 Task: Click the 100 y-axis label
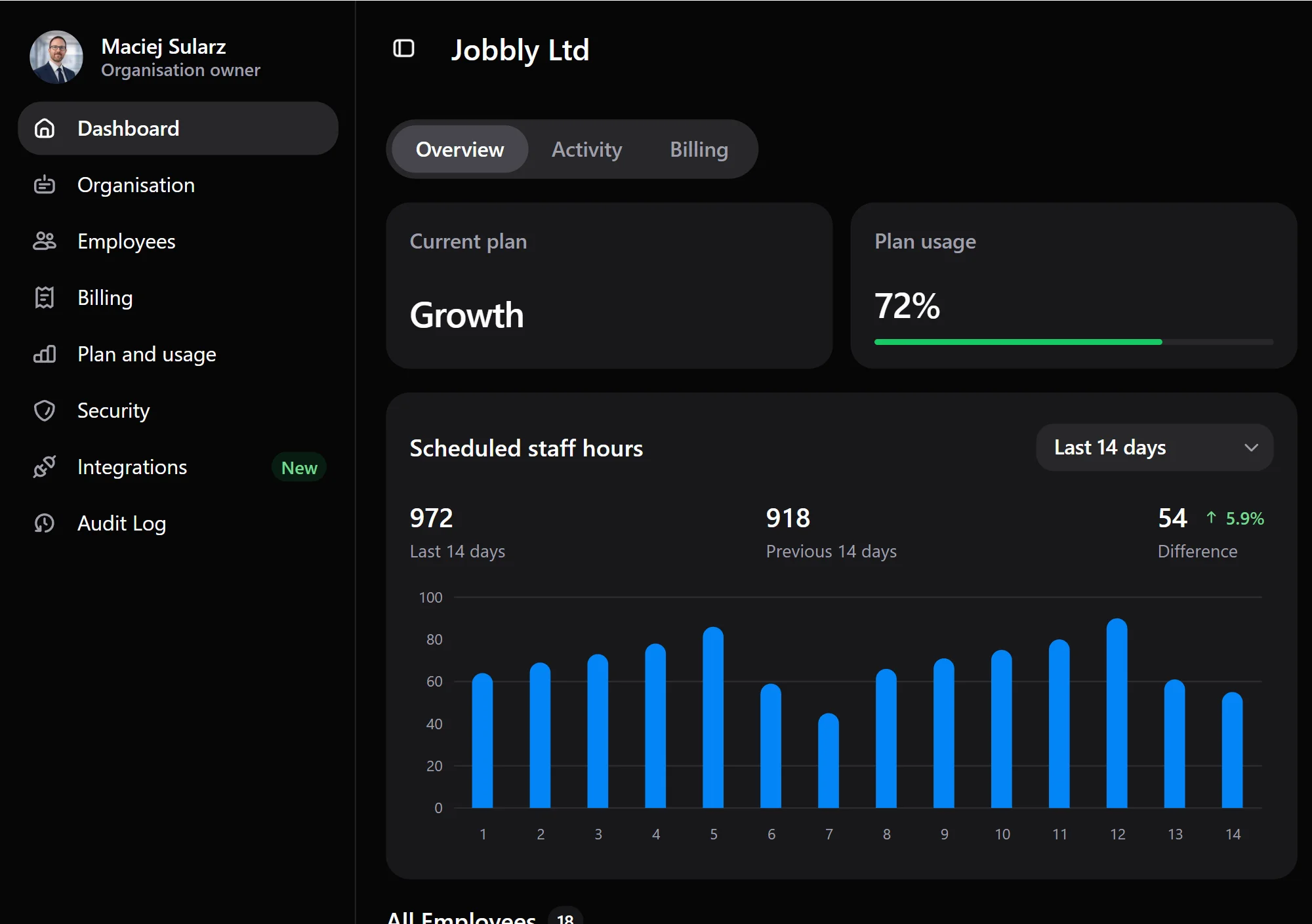430,598
